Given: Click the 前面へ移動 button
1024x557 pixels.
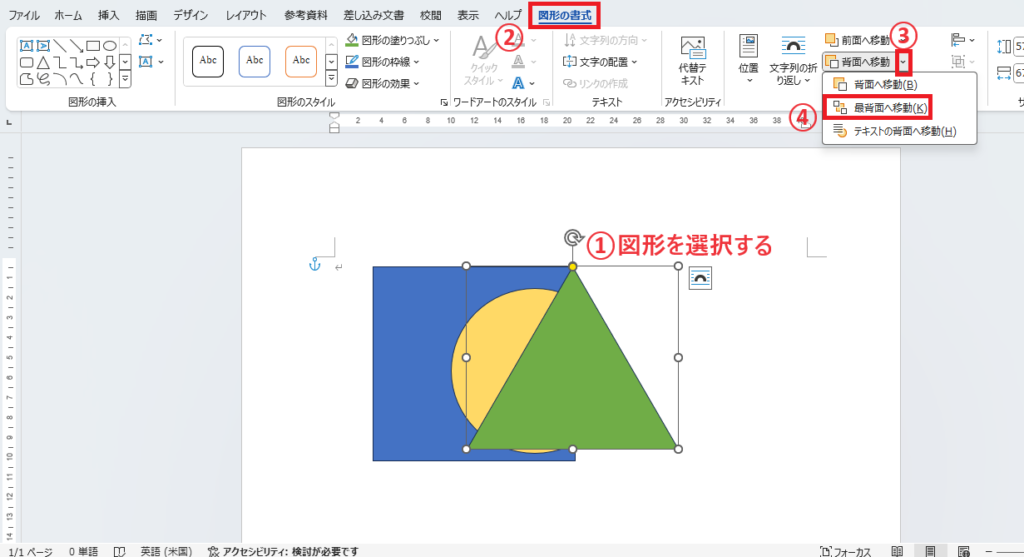Looking at the screenshot, I should [x=857, y=40].
